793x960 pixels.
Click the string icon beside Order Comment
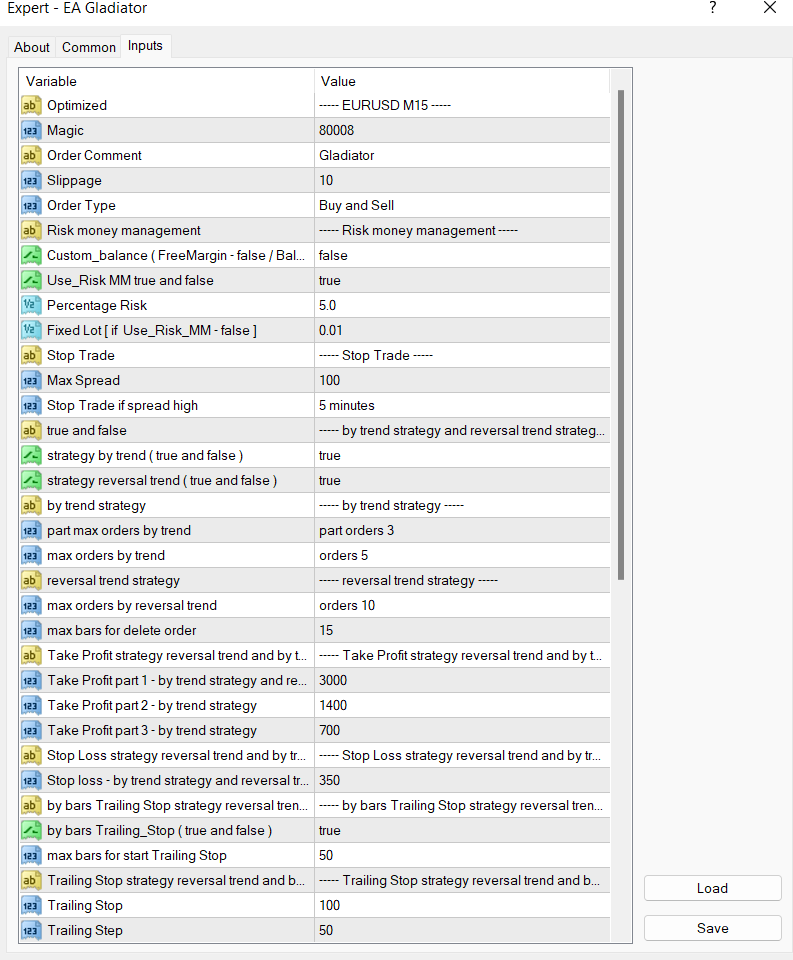(31, 155)
